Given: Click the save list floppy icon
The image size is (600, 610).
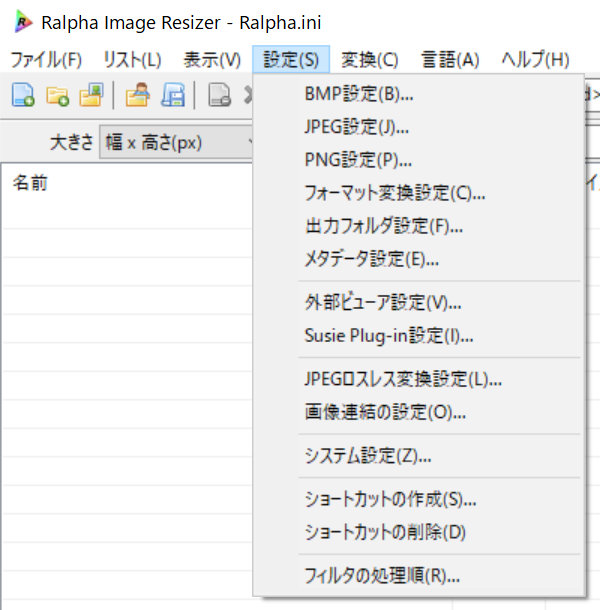Looking at the screenshot, I should point(173,95).
